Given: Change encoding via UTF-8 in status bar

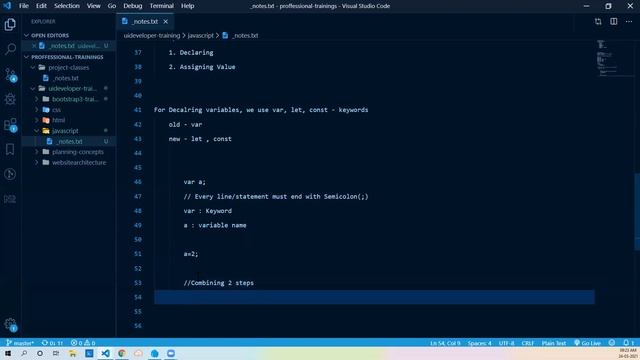Looking at the screenshot, I should coord(507,343).
